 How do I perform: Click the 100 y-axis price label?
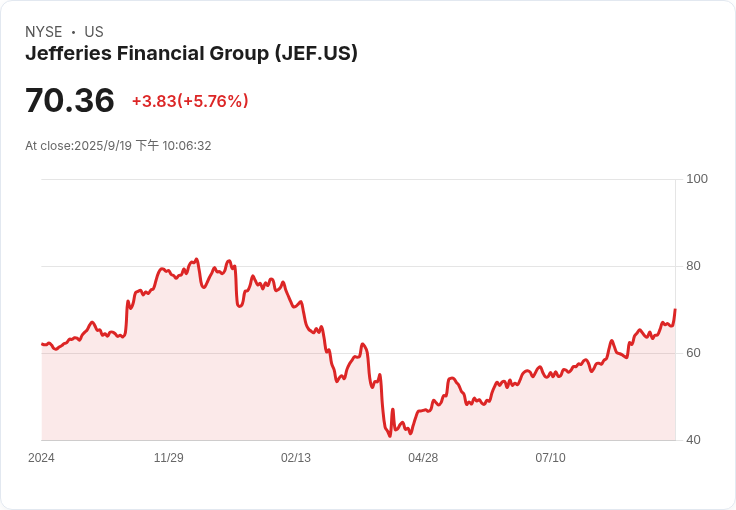click(x=697, y=179)
